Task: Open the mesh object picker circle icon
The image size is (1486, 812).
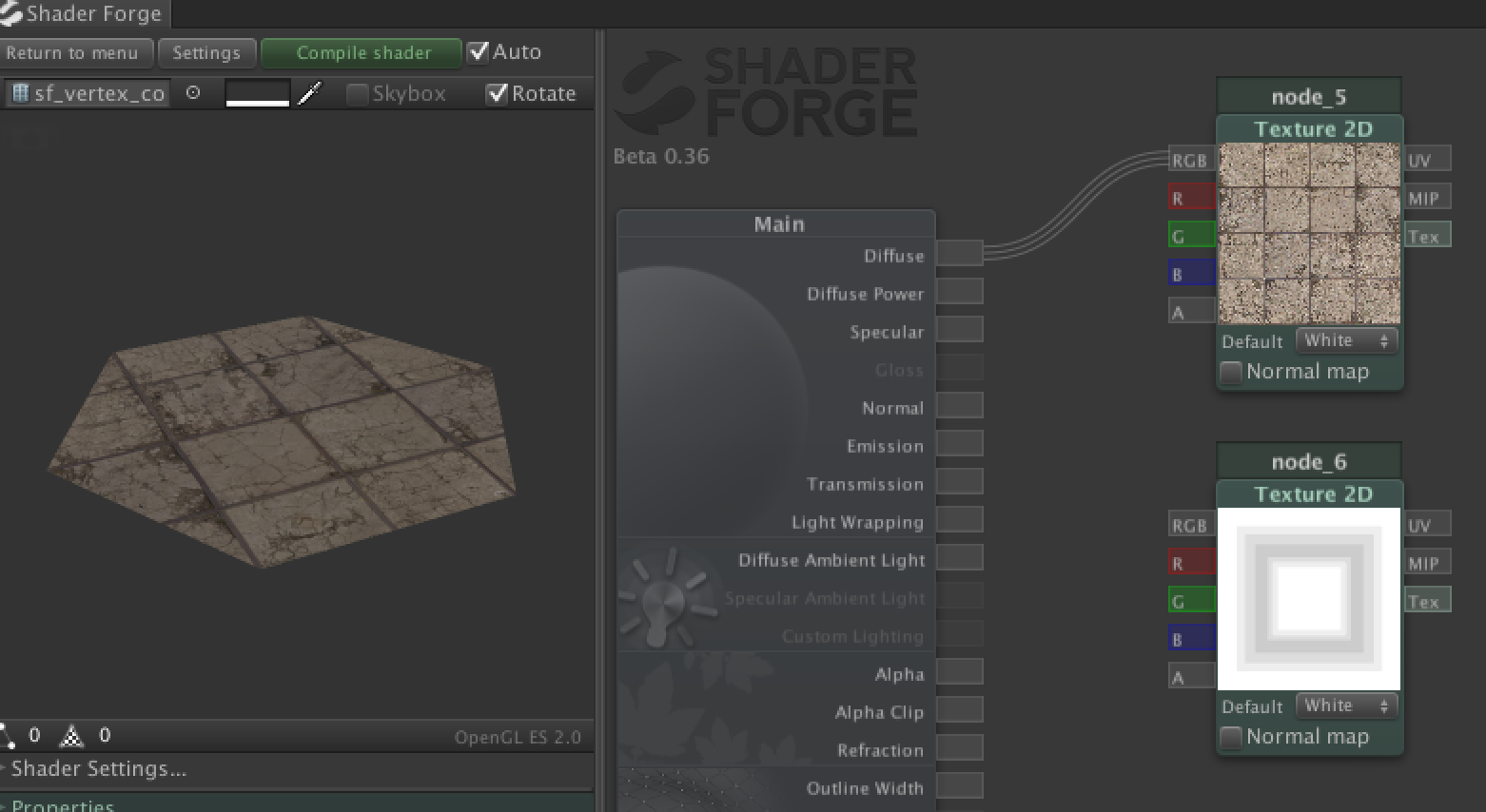Action: [x=193, y=93]
